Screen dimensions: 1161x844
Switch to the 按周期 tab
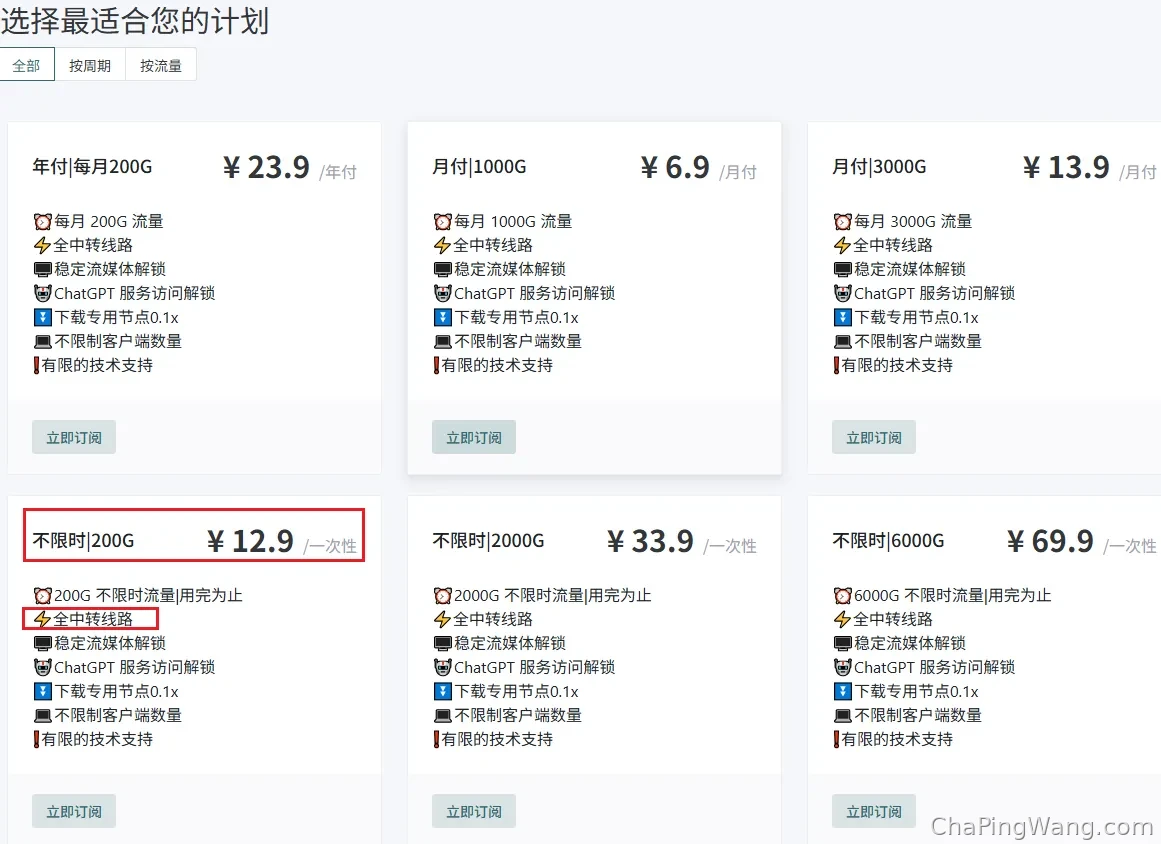coord(90,65)
